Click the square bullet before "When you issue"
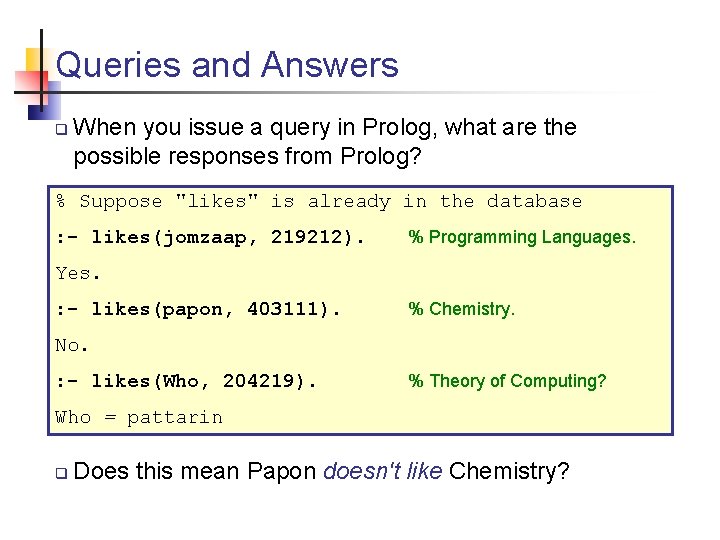This screenshot has height=540, width=720. click(61, 130)
